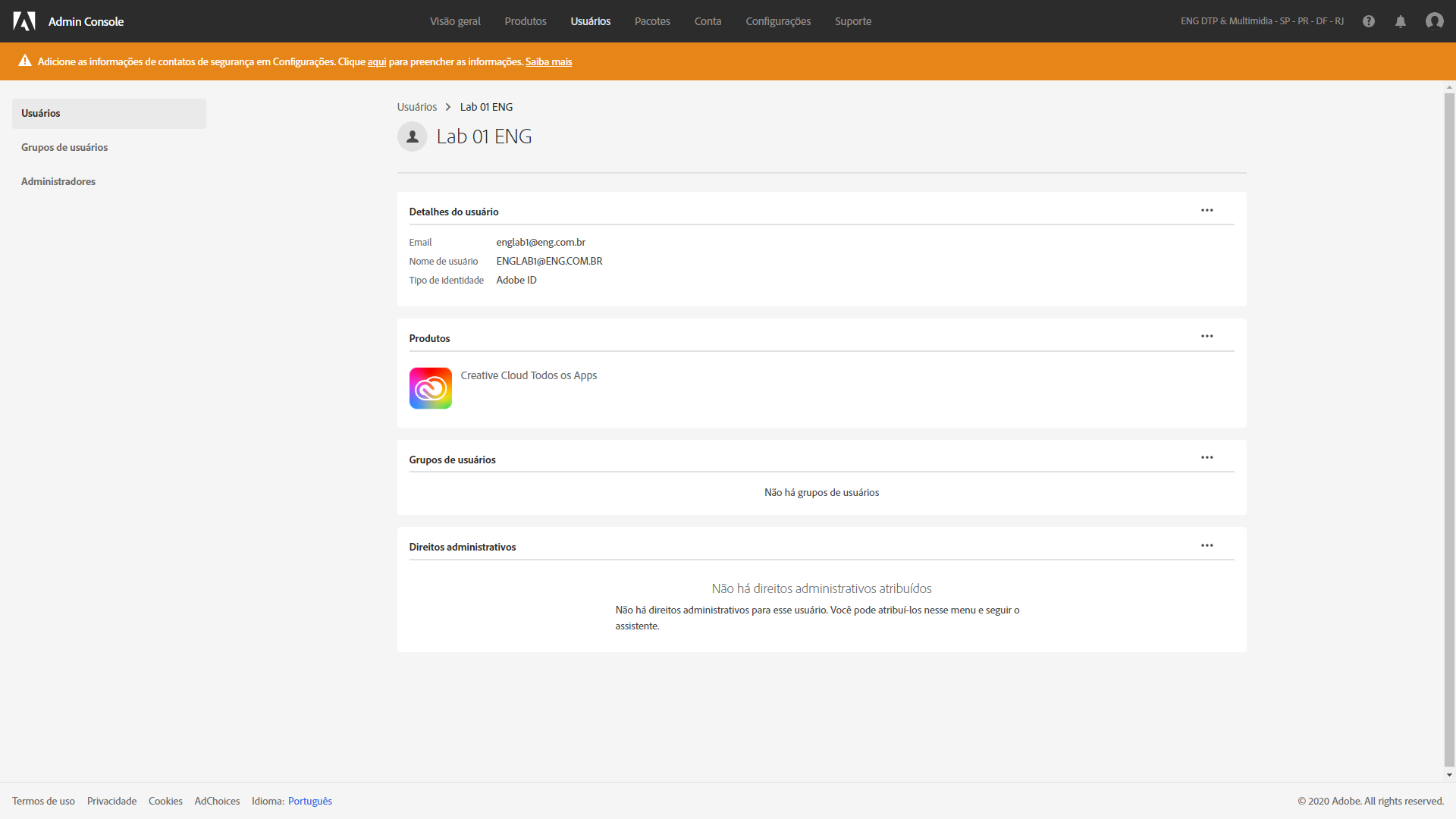The width and height of the screenshot is (1456, 819).
Task: Click the Lab 01 ENG breadcrumb item
Action: click(x=486, y=107)
